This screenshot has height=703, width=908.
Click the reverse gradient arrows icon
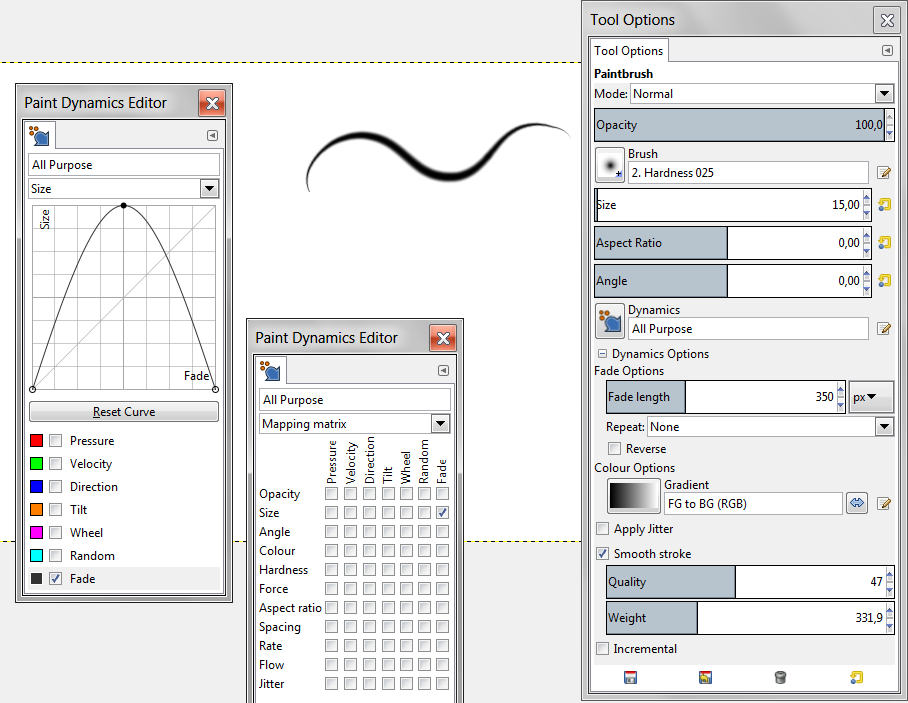coord(857,503)
